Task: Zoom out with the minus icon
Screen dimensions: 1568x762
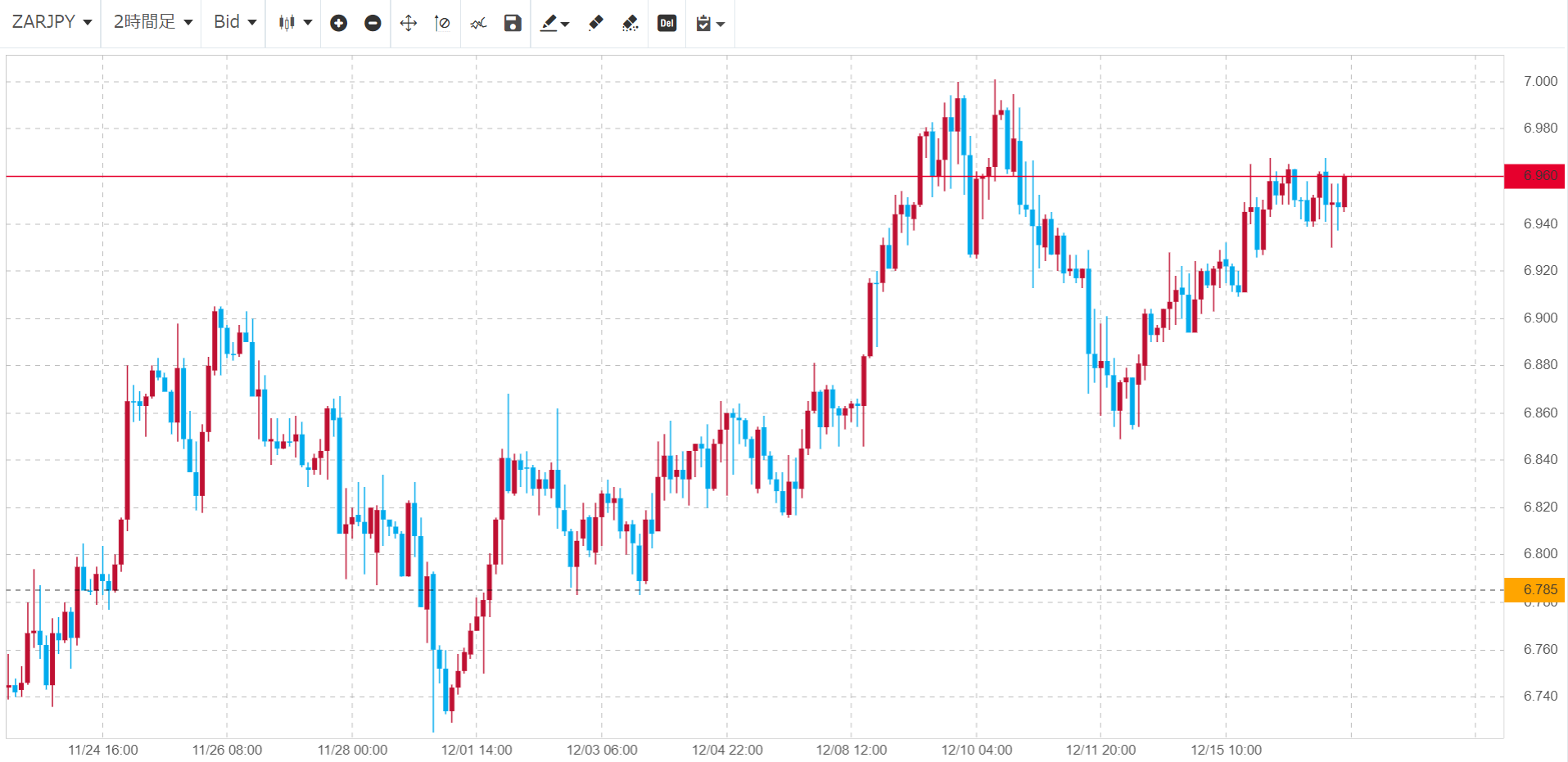Action: [373, 23]
